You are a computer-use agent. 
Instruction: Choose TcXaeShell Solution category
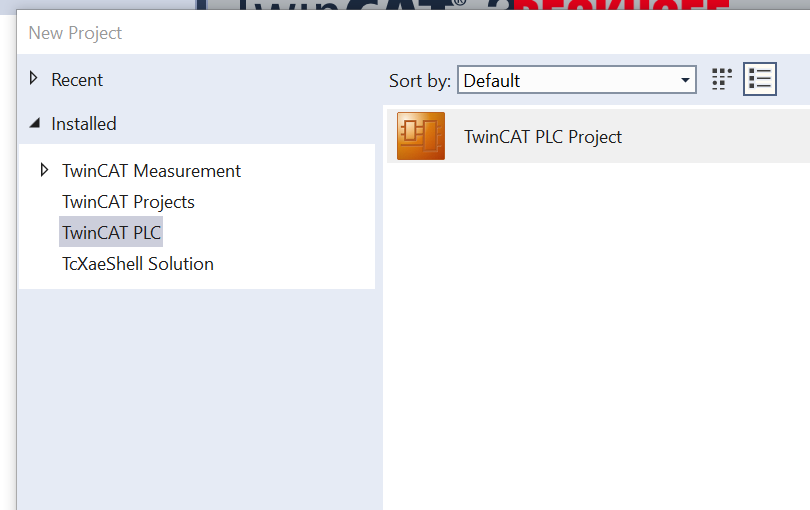coord(138,264)
